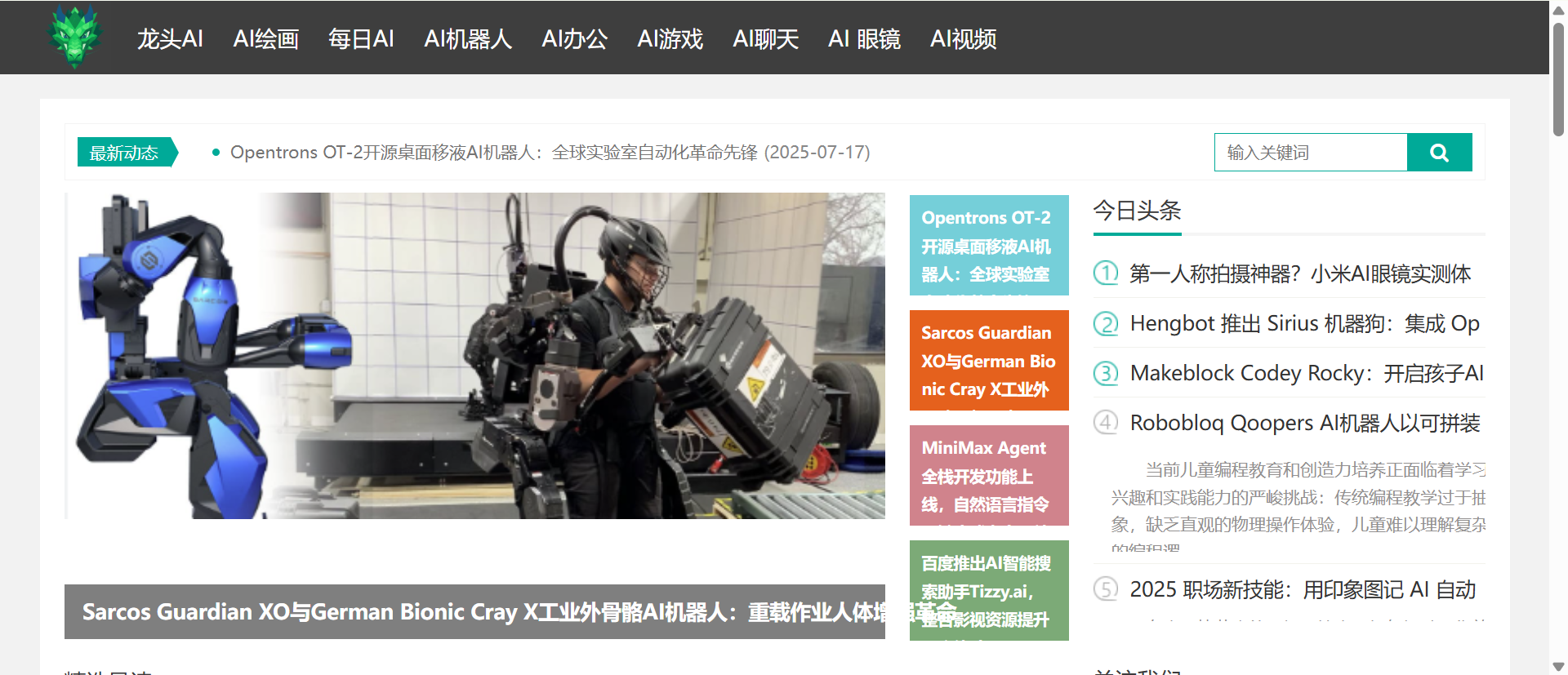Click the 今日头条 section heading
The width and height of the screenshot is (1568, 675).
[x=1137, y=211]
